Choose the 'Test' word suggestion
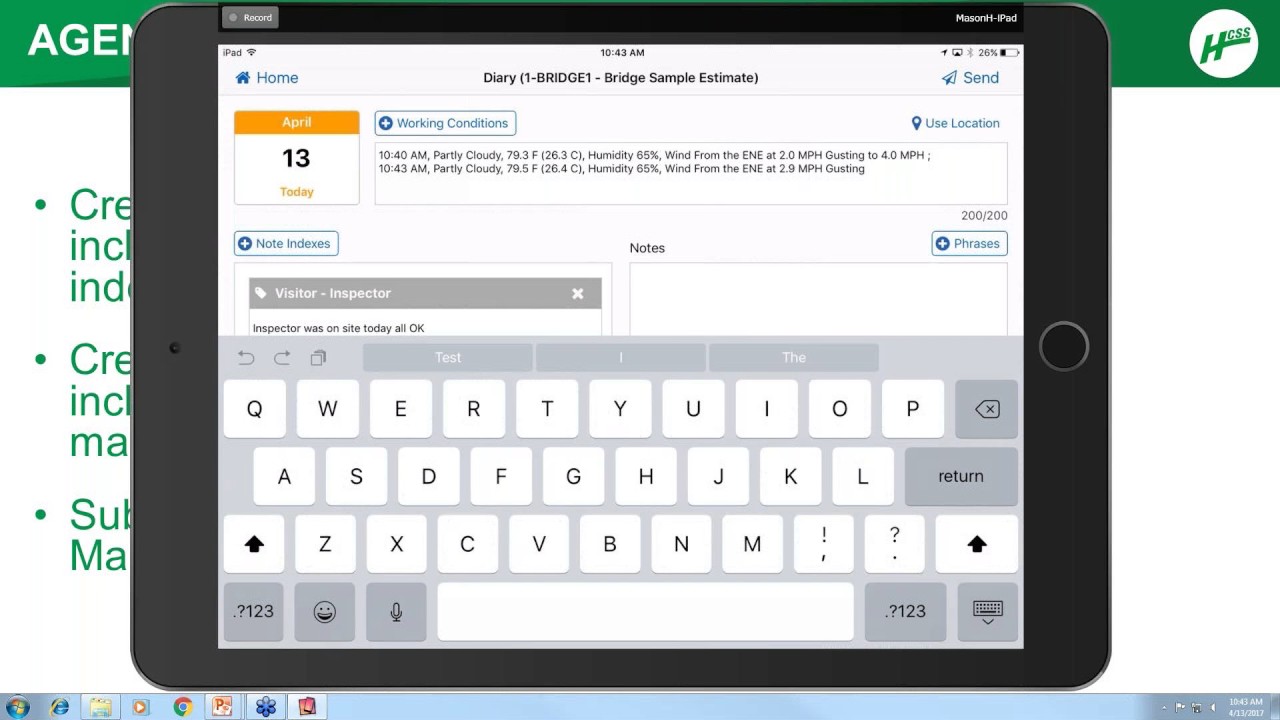1280x720 pixels. click(448, 357)
